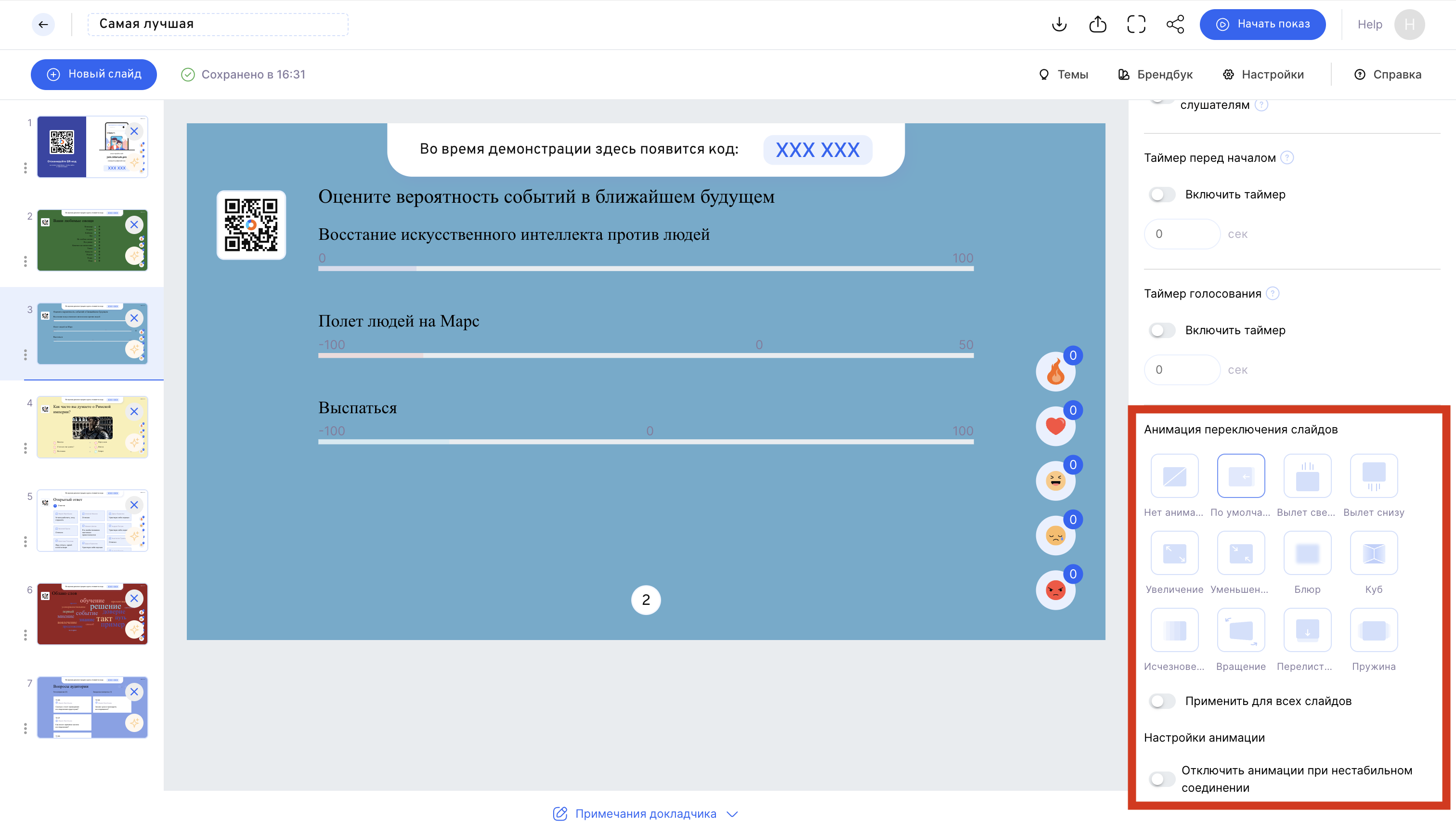Click the Начать показ button

coord(1262,24)
